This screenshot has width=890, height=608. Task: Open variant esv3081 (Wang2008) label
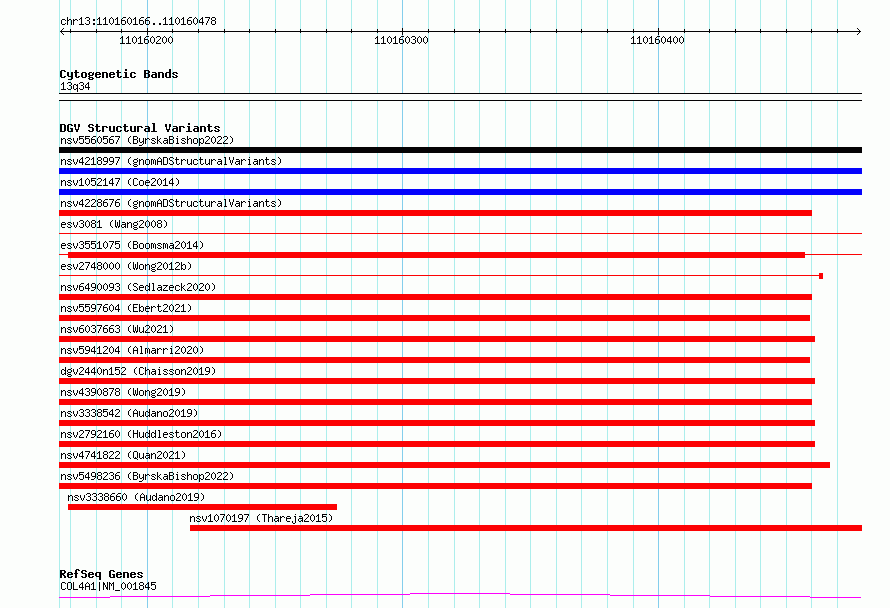point(114,224)
